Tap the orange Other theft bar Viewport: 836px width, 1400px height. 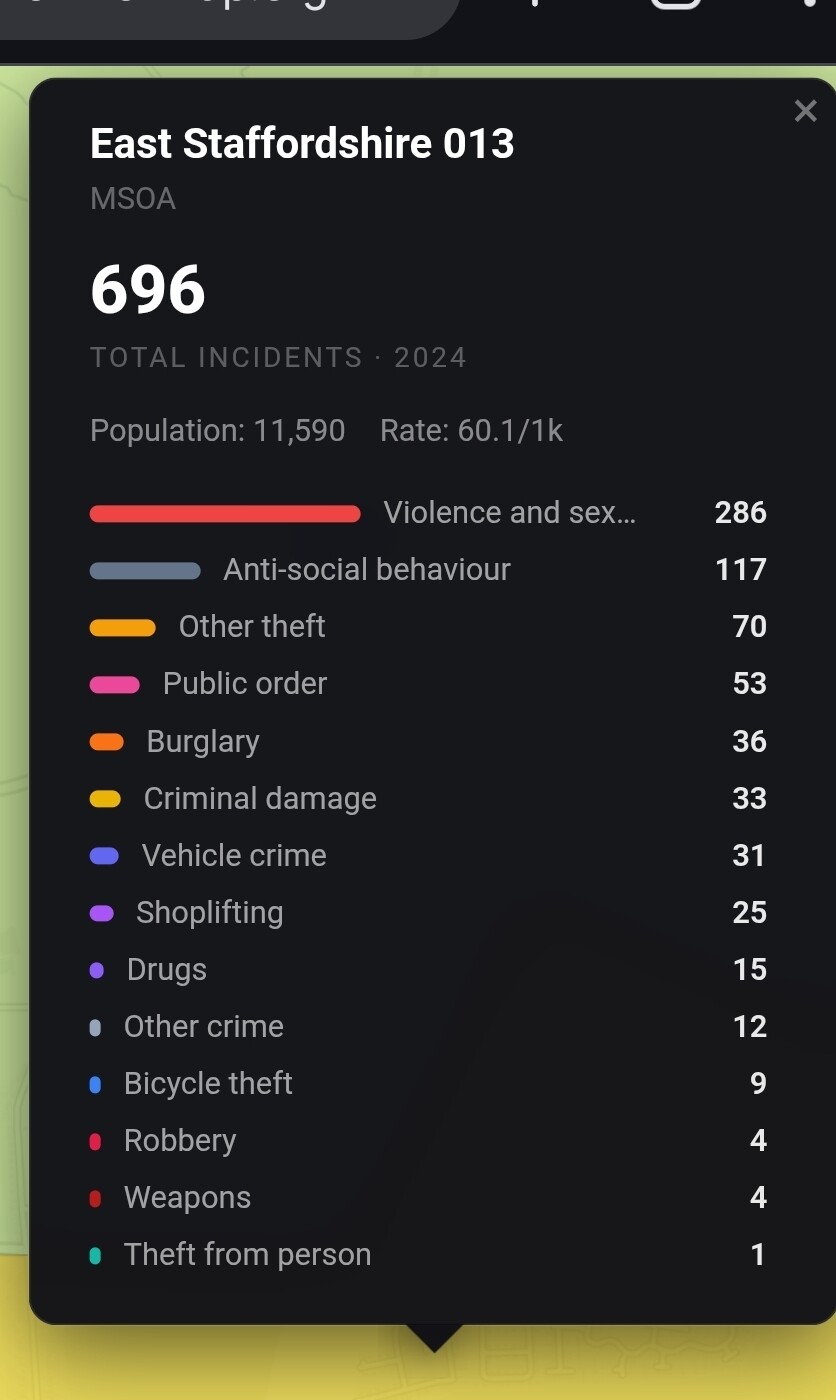point(123,628)
